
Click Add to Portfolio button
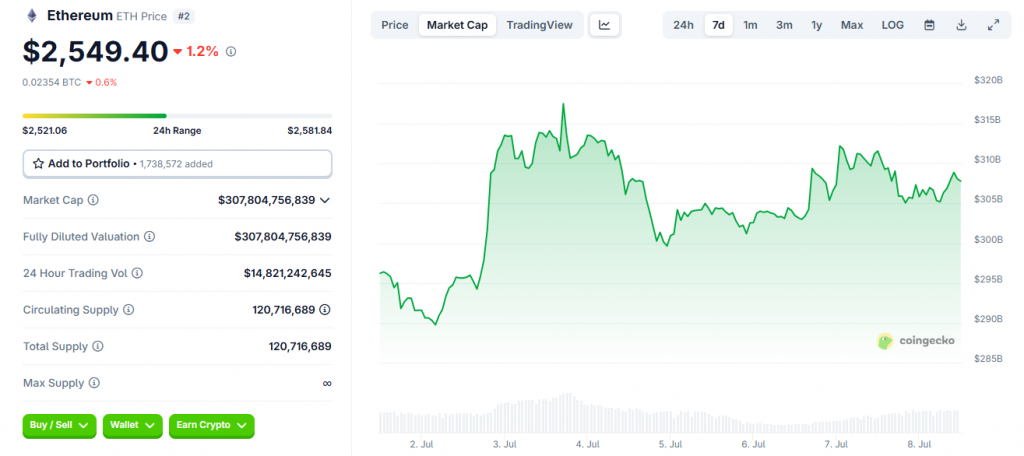pyautogui.click(x=177, y=164)
